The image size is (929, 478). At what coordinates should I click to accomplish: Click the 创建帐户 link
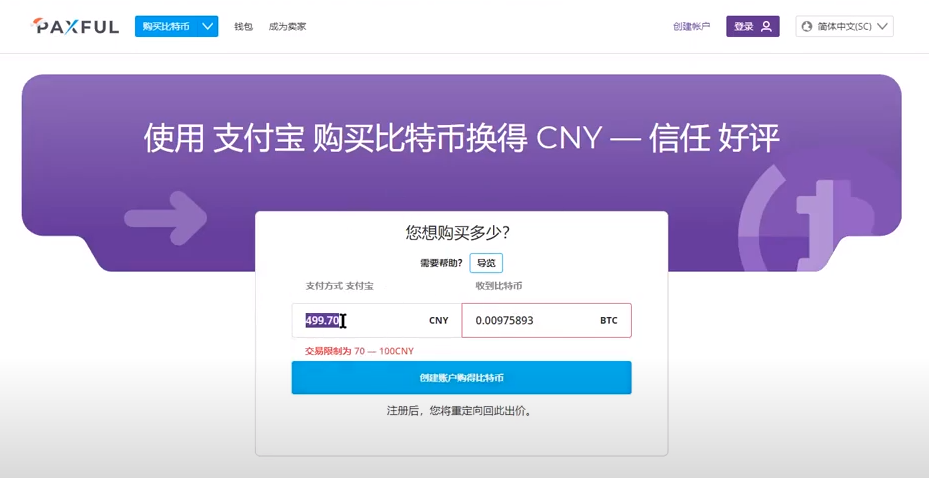[x=691, y=27]
